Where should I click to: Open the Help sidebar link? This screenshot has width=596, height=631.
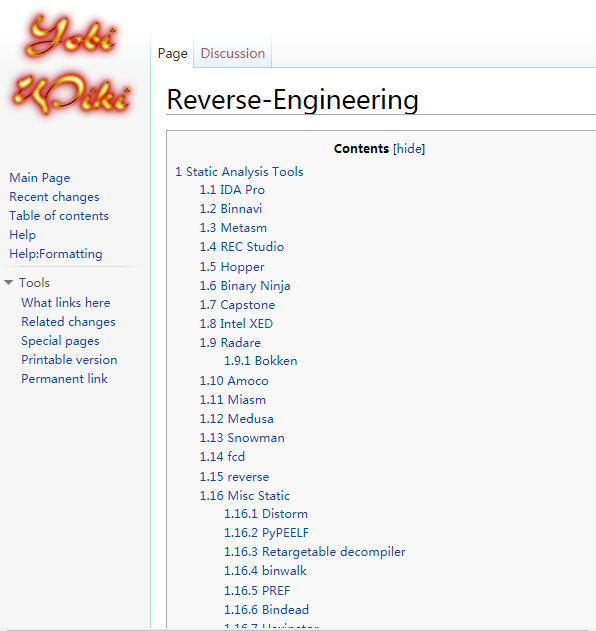click(23, 235)
